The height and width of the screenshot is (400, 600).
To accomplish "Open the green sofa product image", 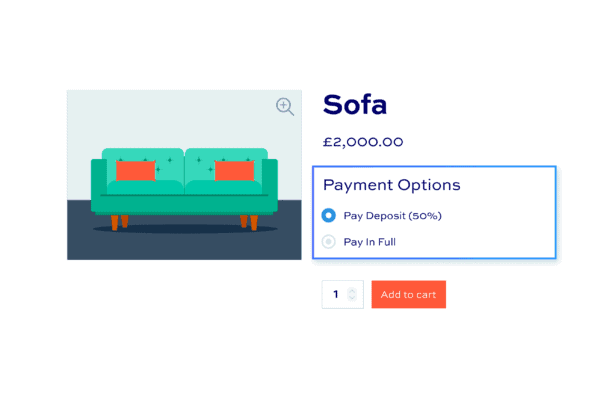I will click(x=184, y=175).
